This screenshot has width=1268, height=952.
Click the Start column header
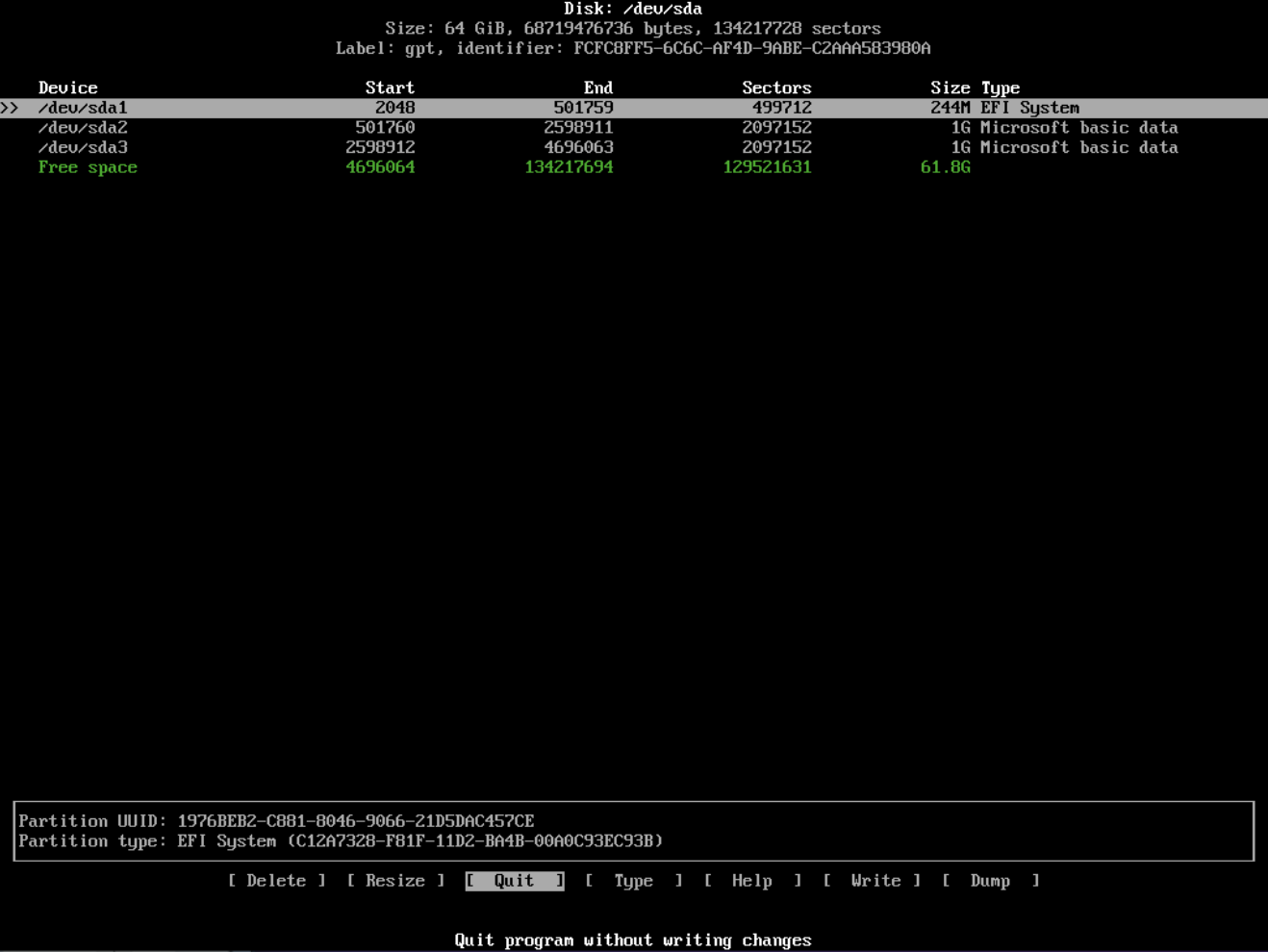[390, 88]
